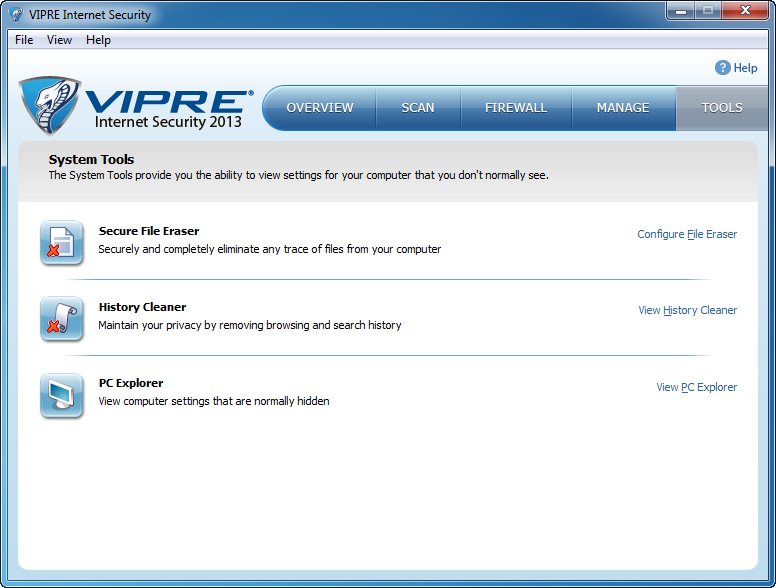This screenshot has height=588, width=776.
Task: Open View History Cleaner link
Action: tap(687, 310)
